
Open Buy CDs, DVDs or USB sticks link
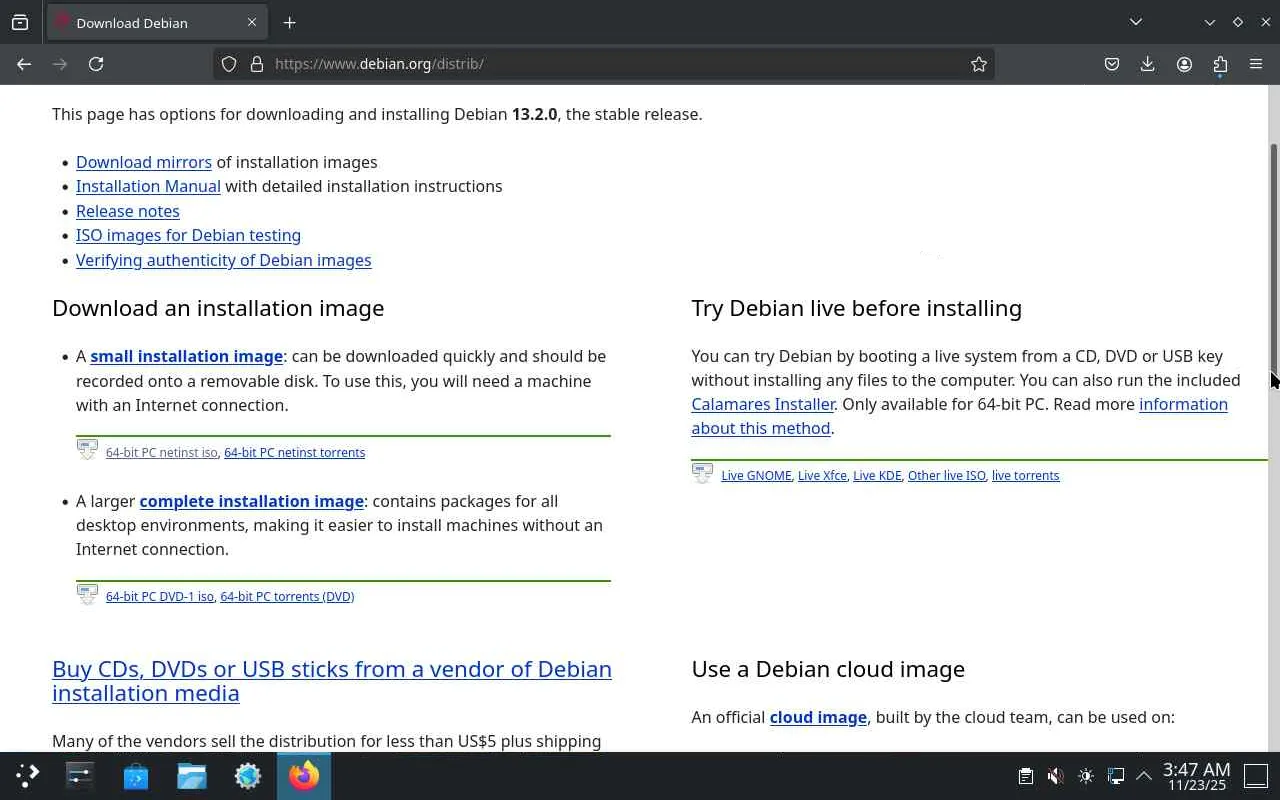pos(332,681)
